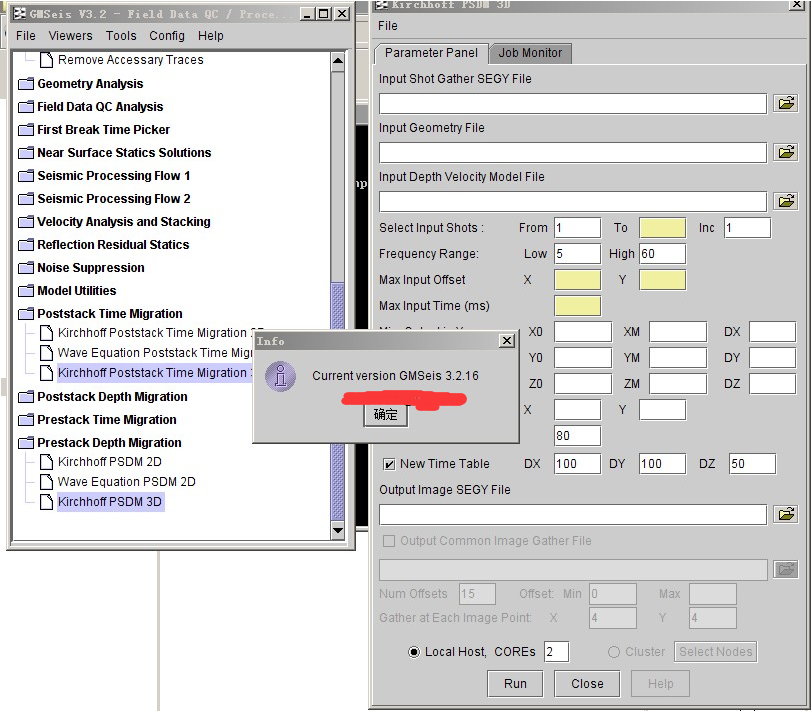Click the New Time Table DZ field
Screen dimensions: 811x711
pos(753,464)
